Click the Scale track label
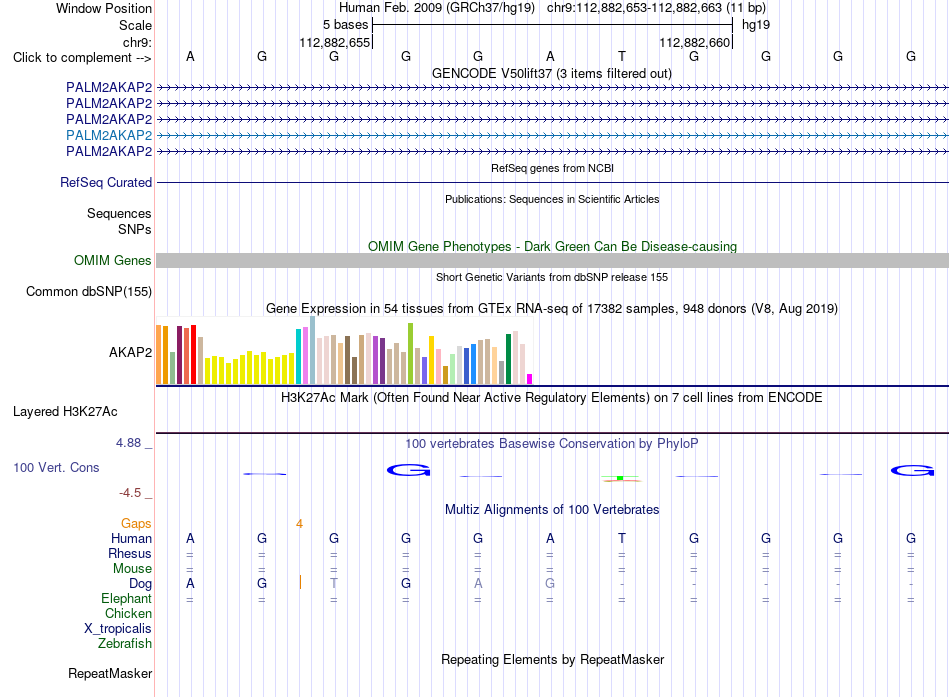 [135, 25]
